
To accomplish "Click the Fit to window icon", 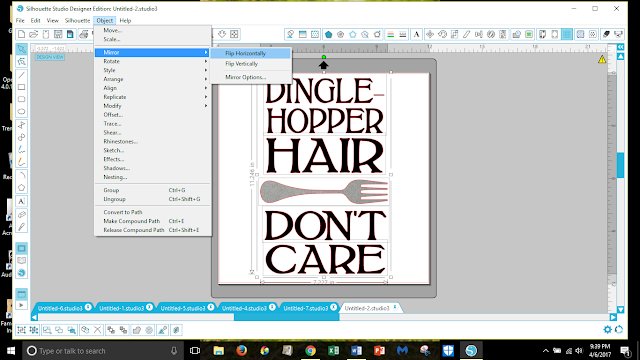I will click(x=234, y=34).
